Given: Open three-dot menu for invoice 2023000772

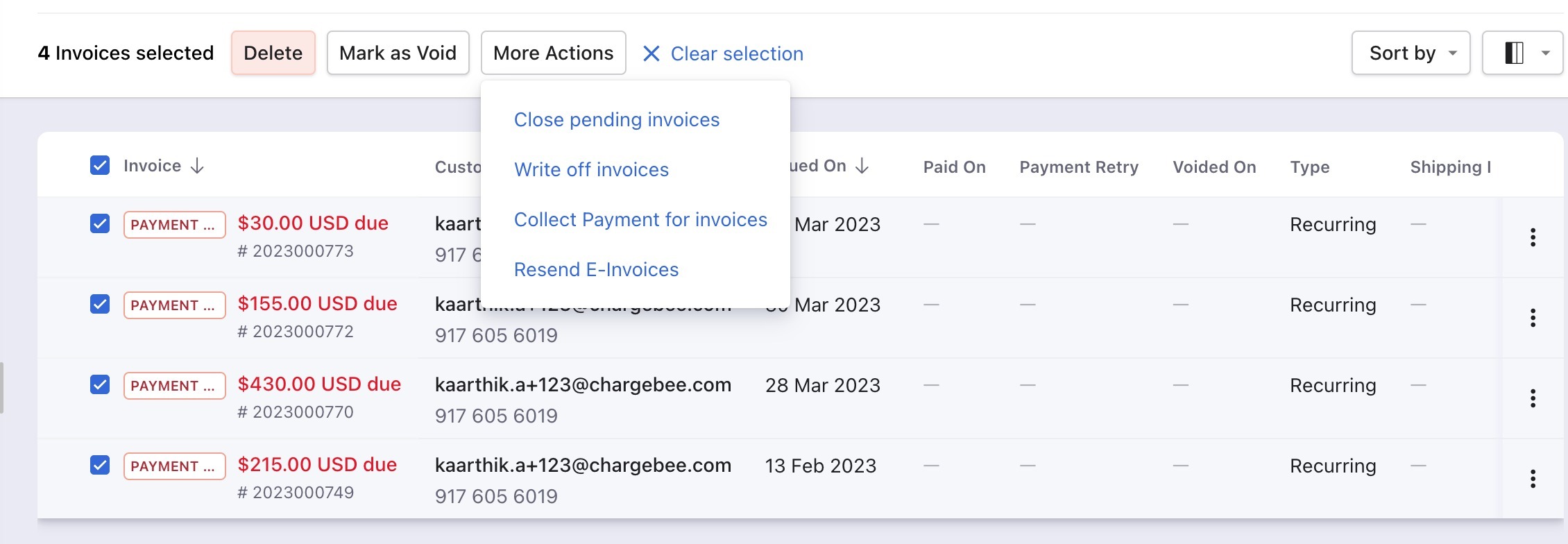Looking at the screenshot, I should point(1533,318).
